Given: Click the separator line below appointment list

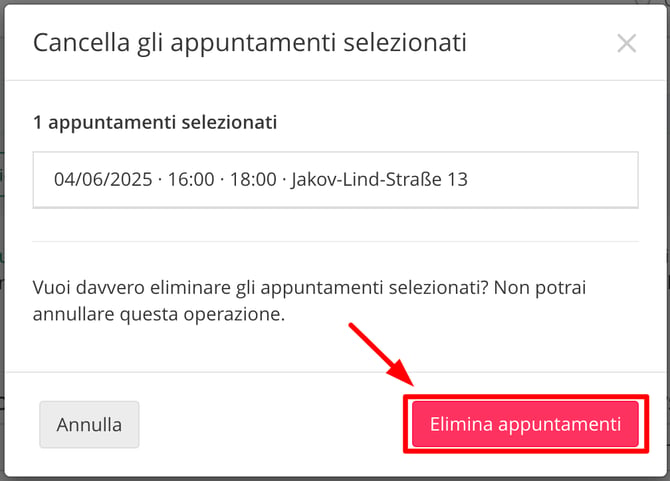Looking at the screenshot, I should [335, 241].
